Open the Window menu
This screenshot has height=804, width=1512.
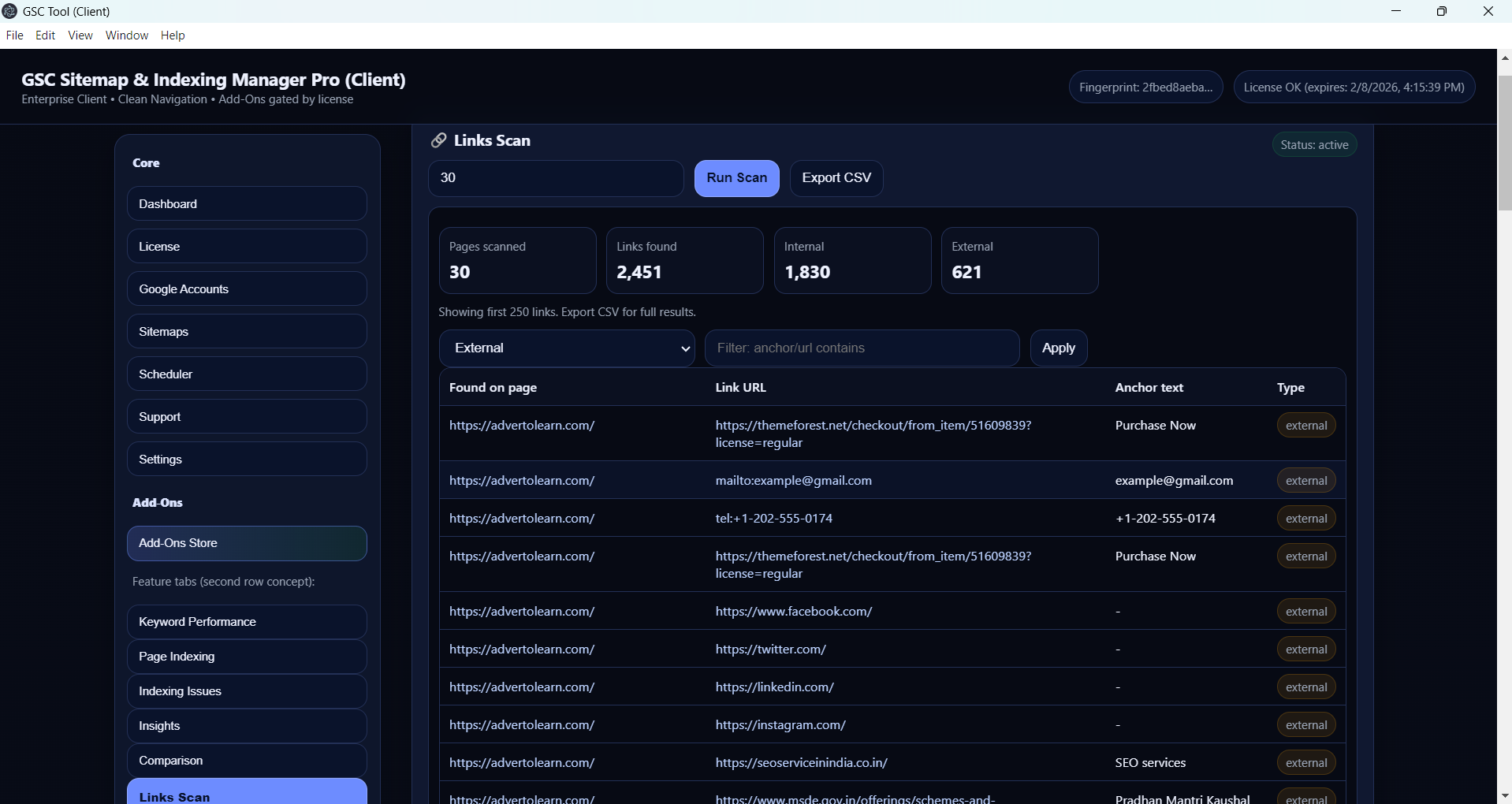tap(127, 35)
